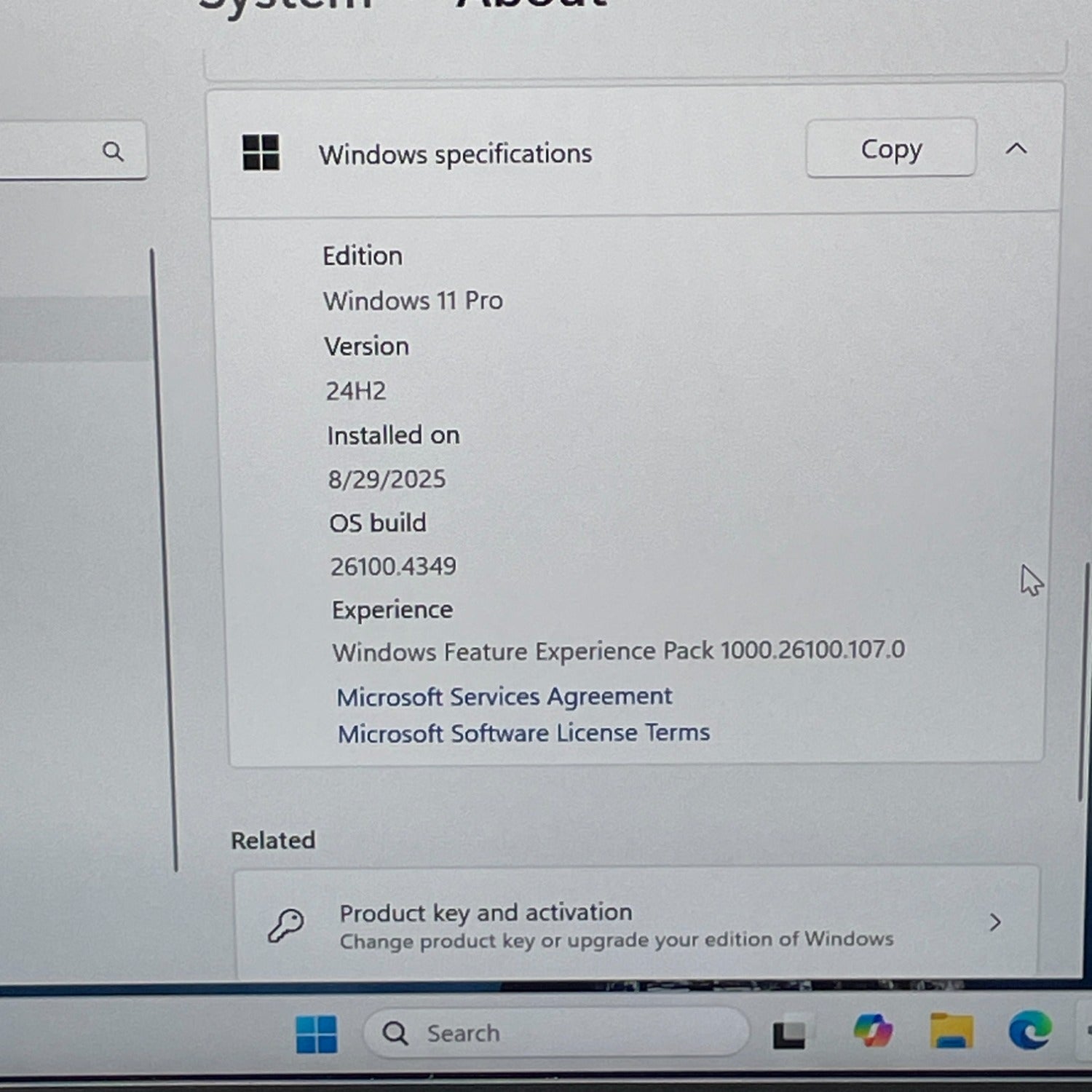Launch Microsoft Edge from the taskbar
Viewport: 1092px width, 1092px height.
(x=1030, y=1030)
